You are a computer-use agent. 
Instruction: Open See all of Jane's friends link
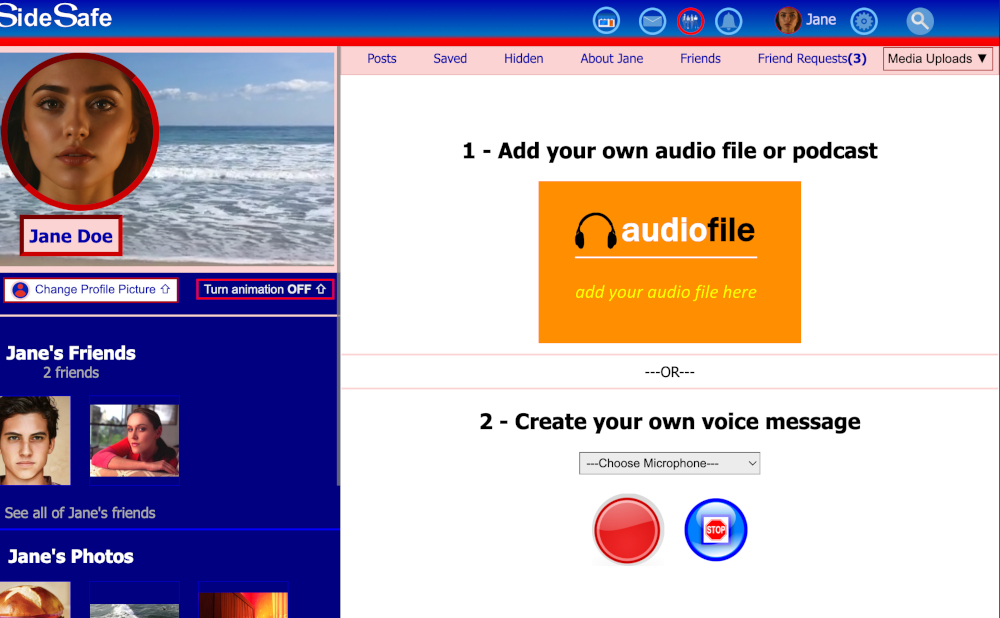tap(79, 512)
